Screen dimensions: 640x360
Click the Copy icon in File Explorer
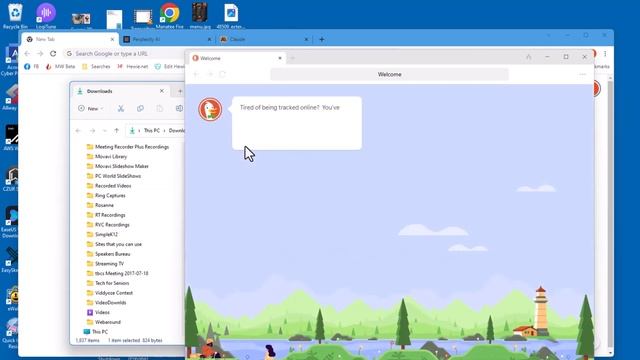tap(140, 108)
